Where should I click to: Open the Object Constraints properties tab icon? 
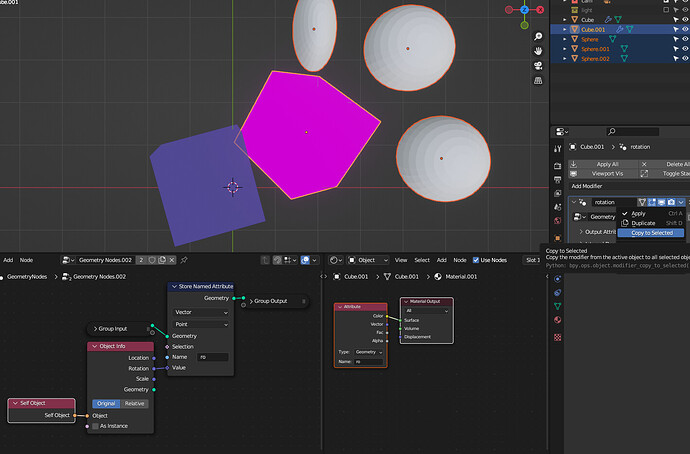click(558, 293)
